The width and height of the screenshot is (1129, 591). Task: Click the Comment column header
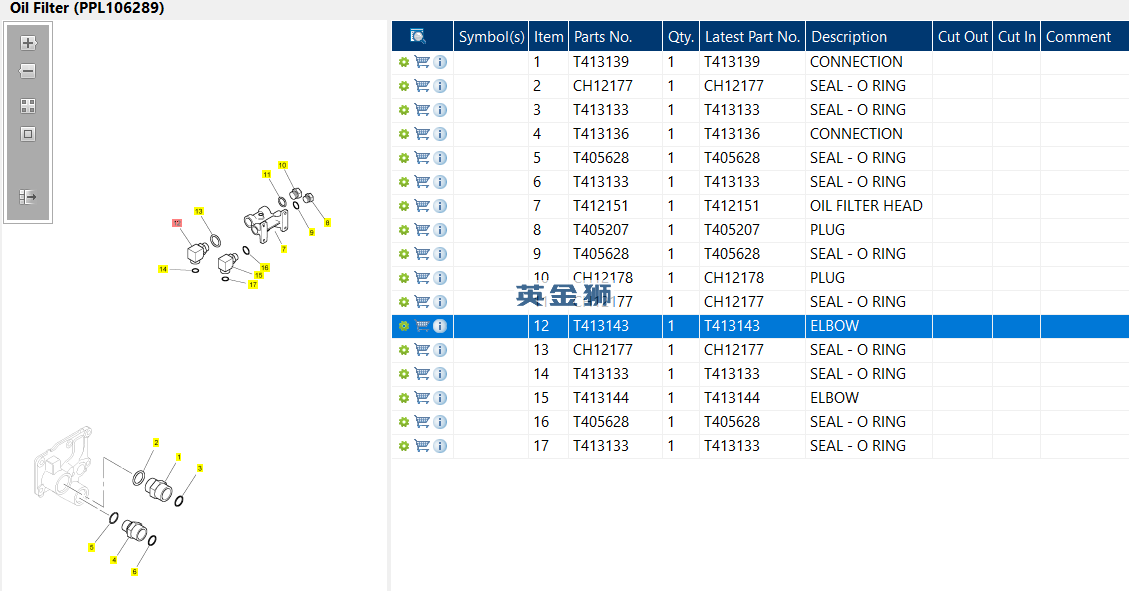click(1078, 37)
